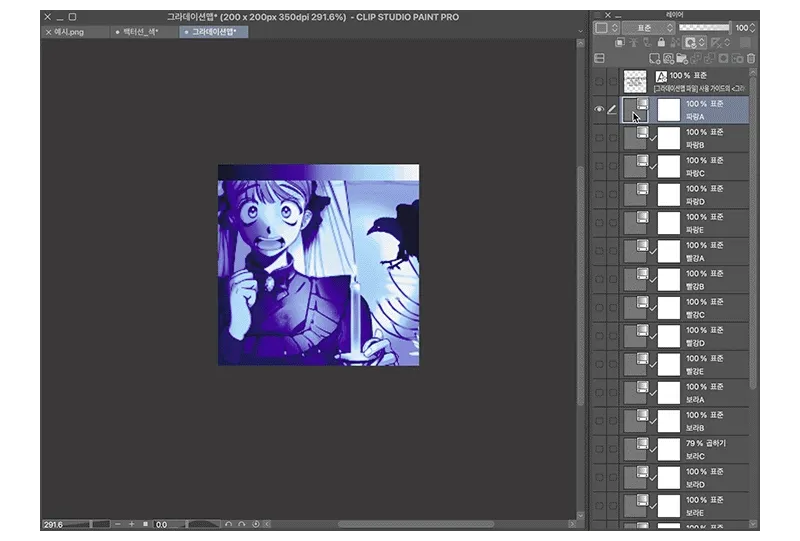This screenshot has height=541, width=800.
Task: Show the 파랑E layer
Action: pyautogui.click(x=599, y=223)
